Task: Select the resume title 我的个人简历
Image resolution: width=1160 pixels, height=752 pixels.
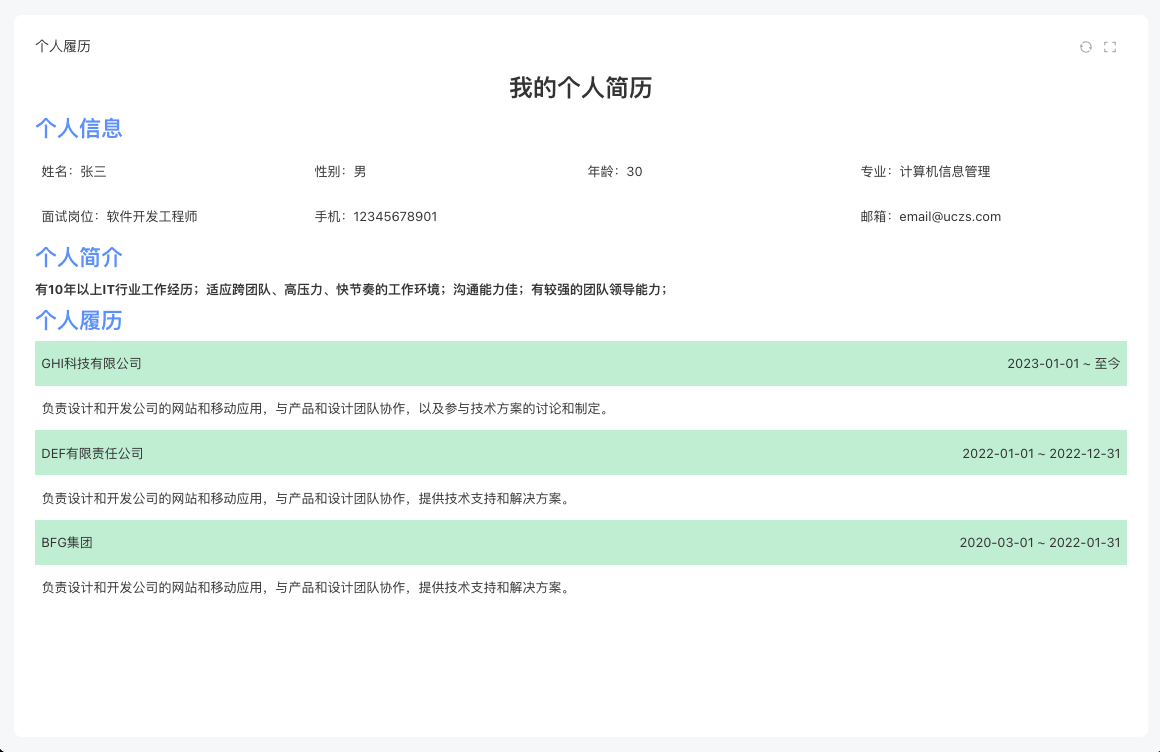Action: [x=580, y=88]
